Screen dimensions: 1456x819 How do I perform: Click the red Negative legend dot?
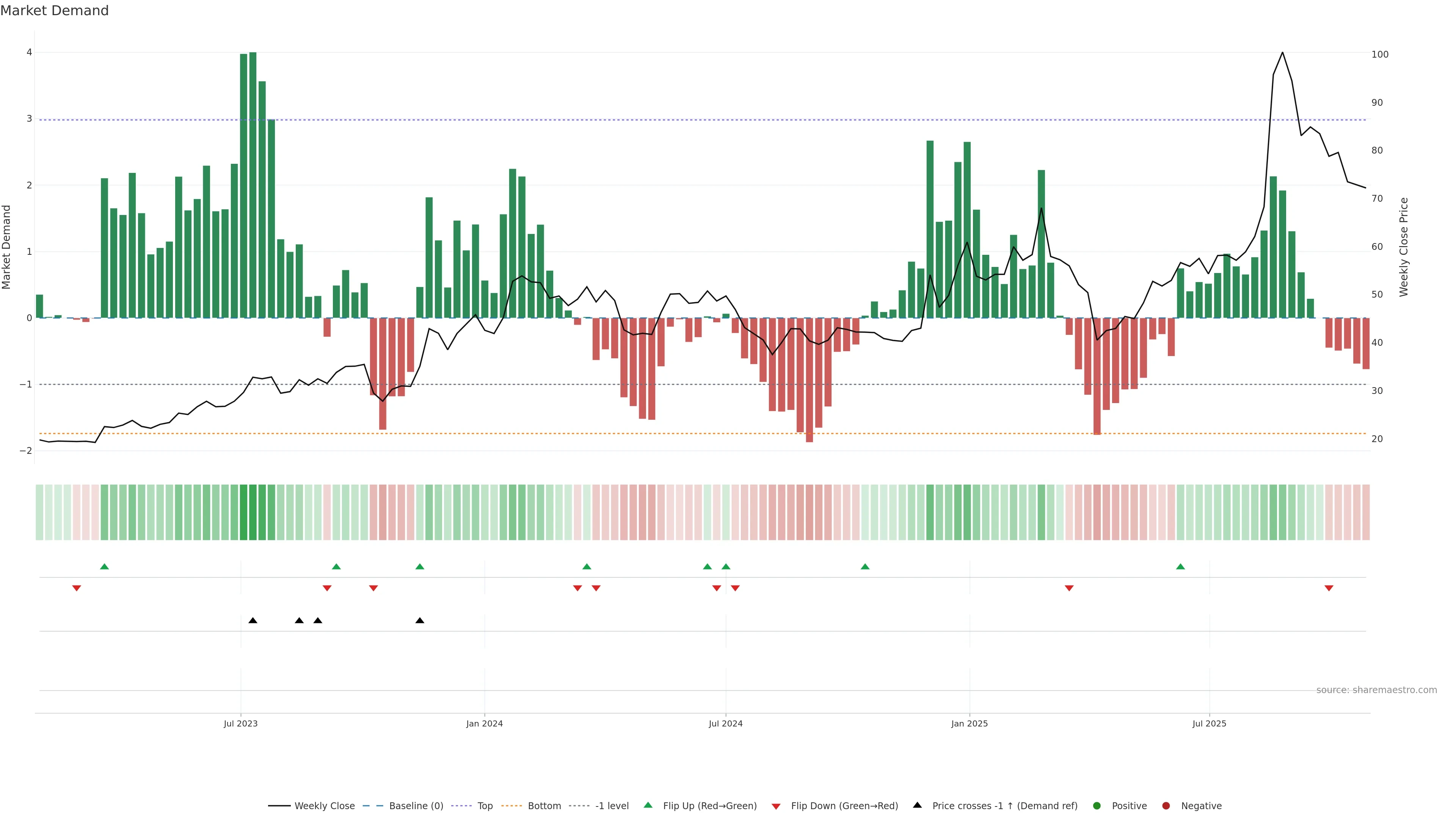pos(1166,805)
